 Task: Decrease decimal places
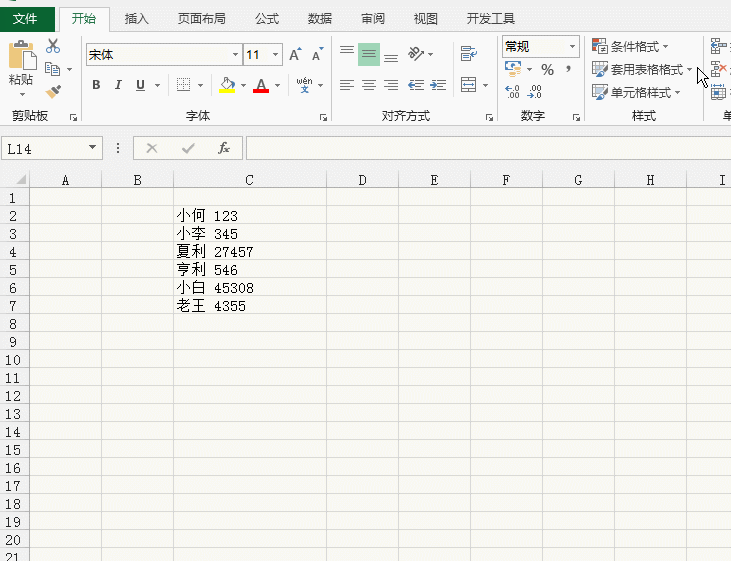[534, 91]
